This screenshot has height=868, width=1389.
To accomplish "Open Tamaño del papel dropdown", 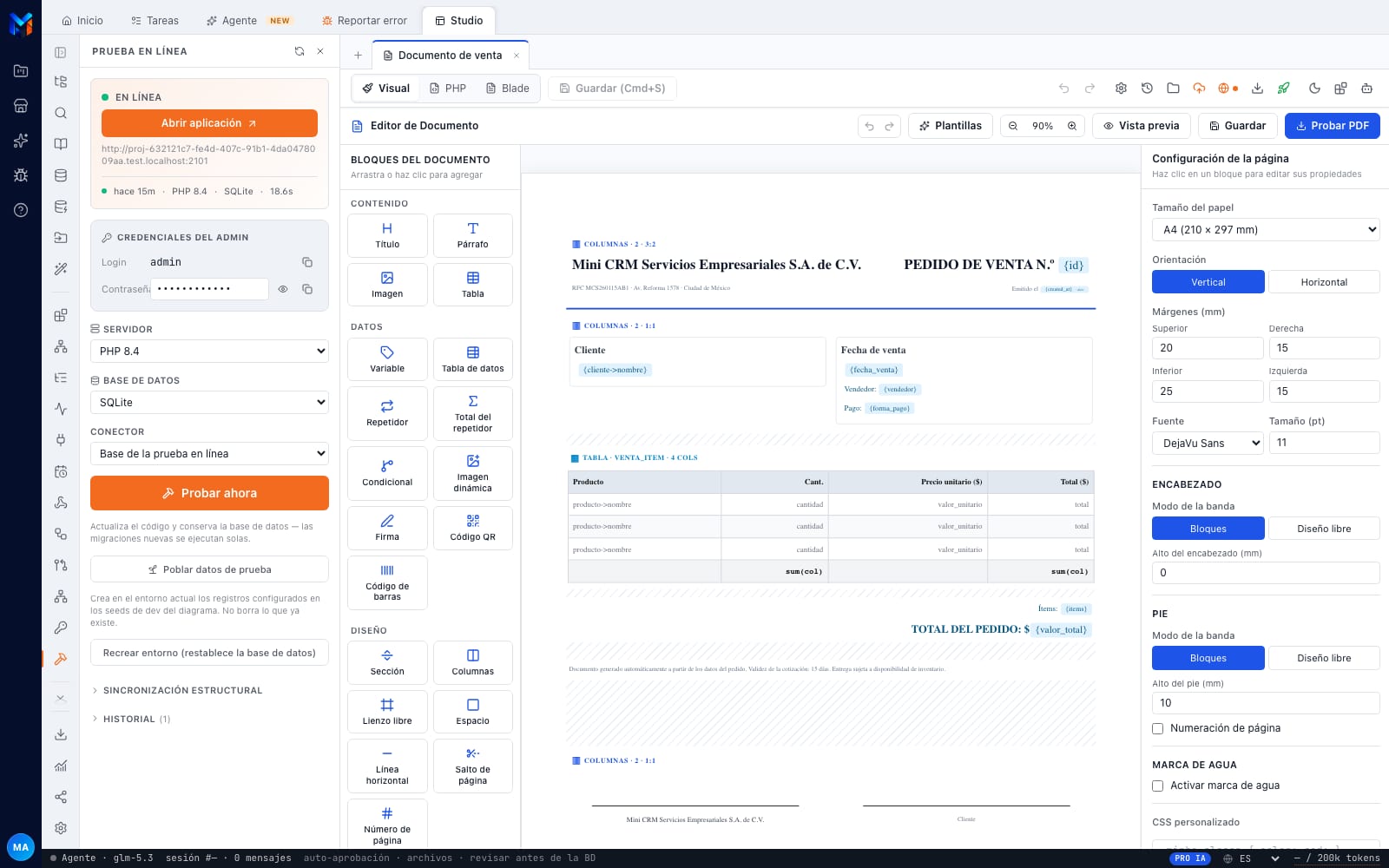I will coord(1266,230).
